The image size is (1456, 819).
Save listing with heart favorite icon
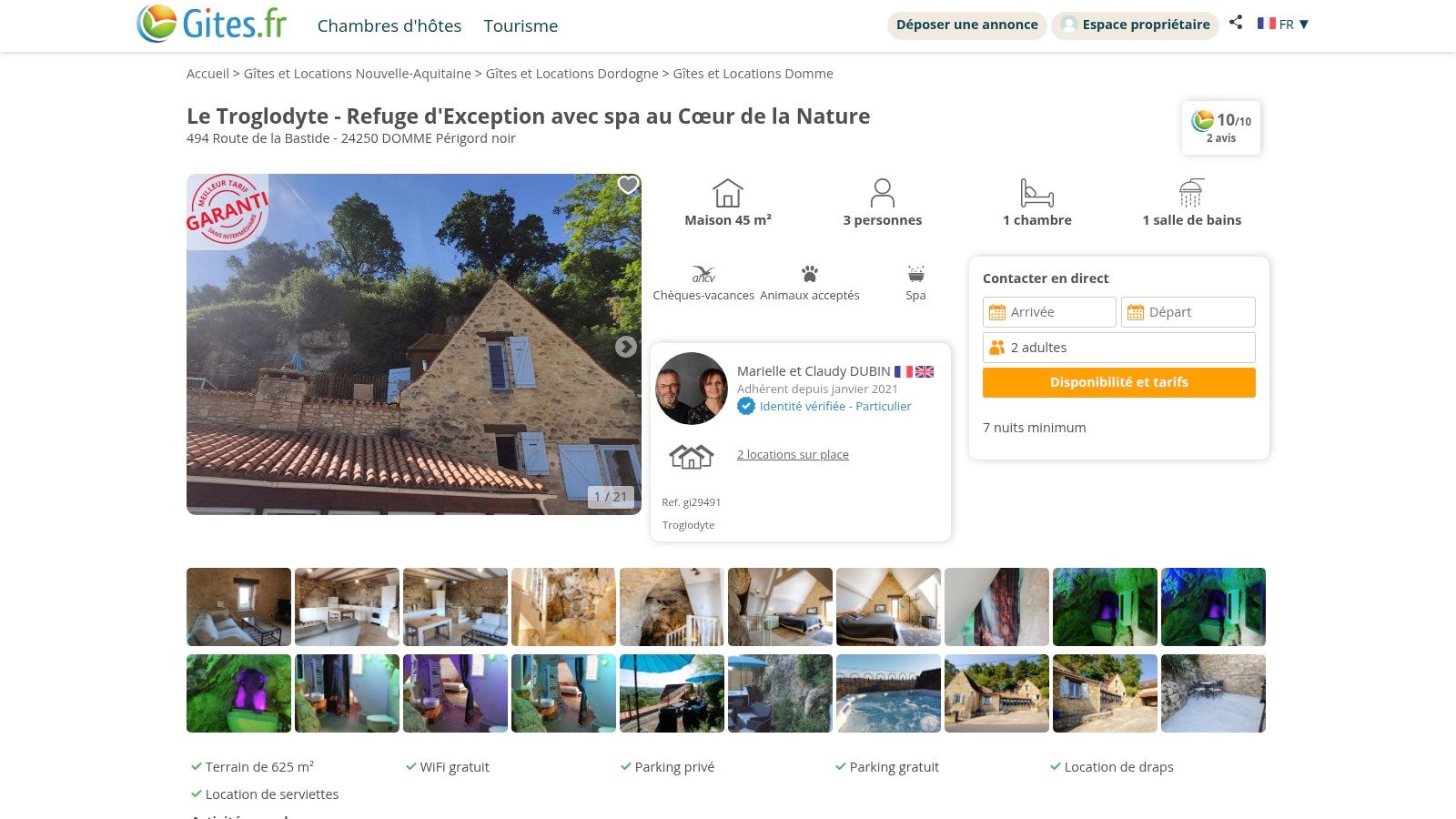tap(628, 186)
